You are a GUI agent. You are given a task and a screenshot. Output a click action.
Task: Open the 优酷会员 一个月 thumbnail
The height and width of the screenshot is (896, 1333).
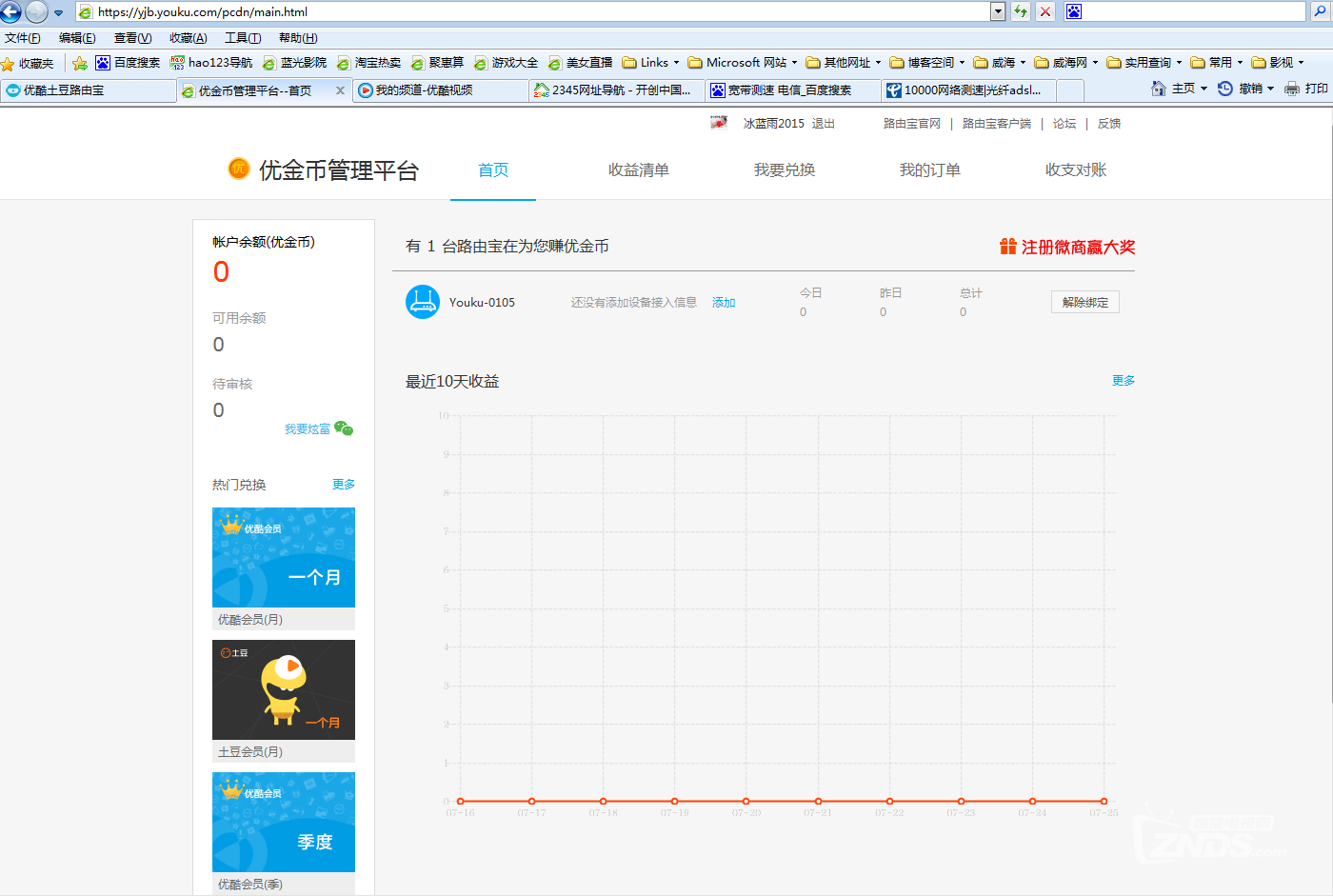point(284,557)
